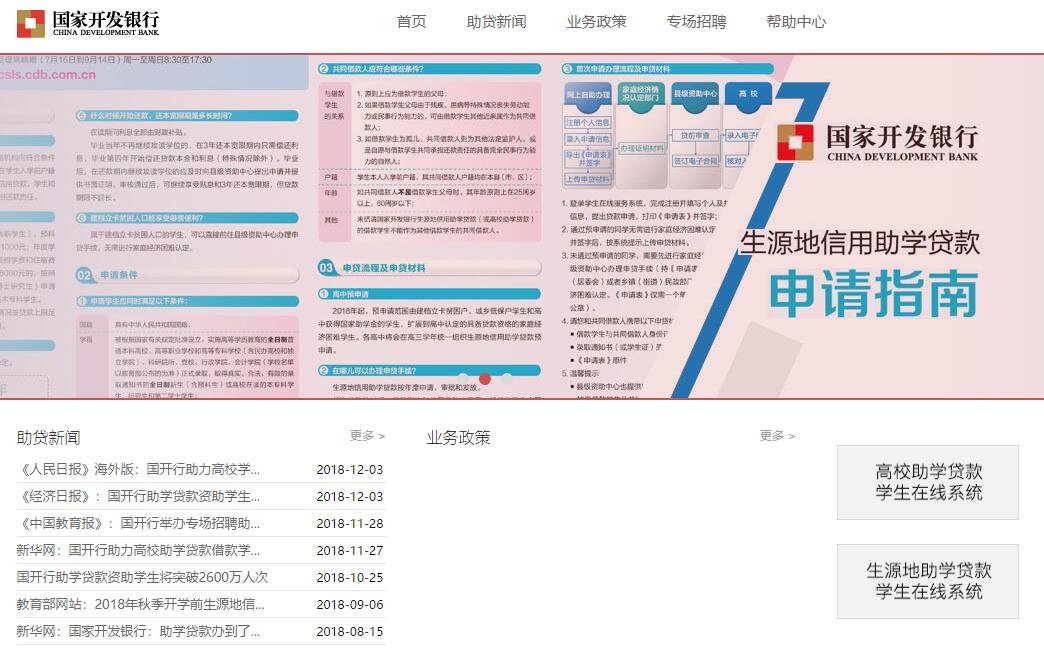This screenshot has height=650, width=1044.
Task: Open 《人民日报》海外版 news article
Action: pos(138,470)
